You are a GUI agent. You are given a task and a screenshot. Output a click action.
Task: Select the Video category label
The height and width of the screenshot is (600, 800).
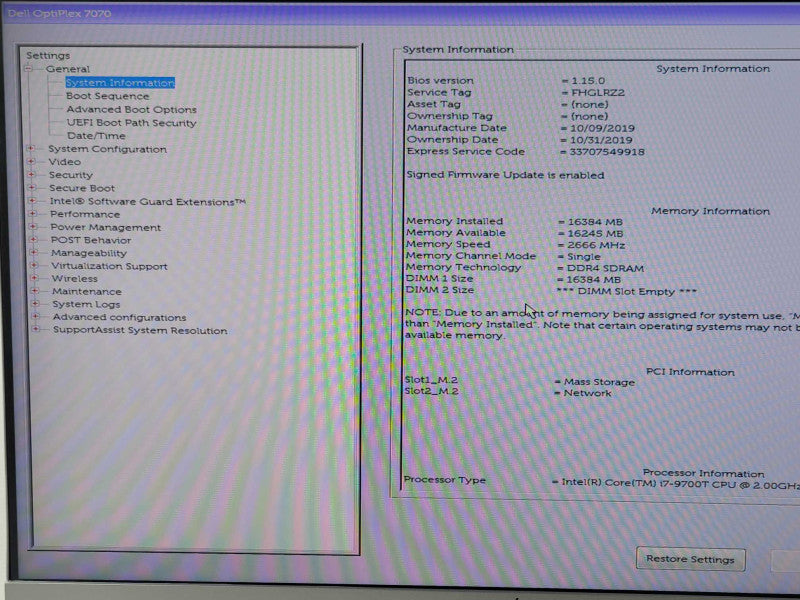point(64,162)
